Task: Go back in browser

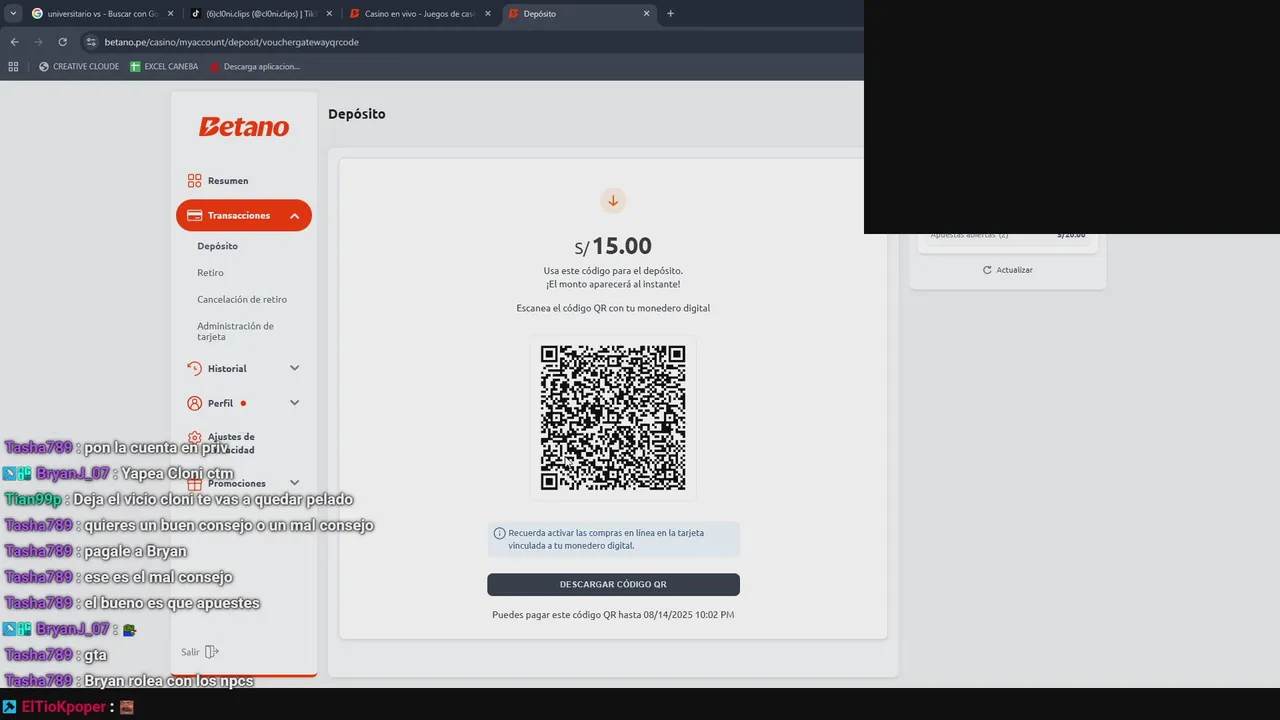Action: coord(14,42)
